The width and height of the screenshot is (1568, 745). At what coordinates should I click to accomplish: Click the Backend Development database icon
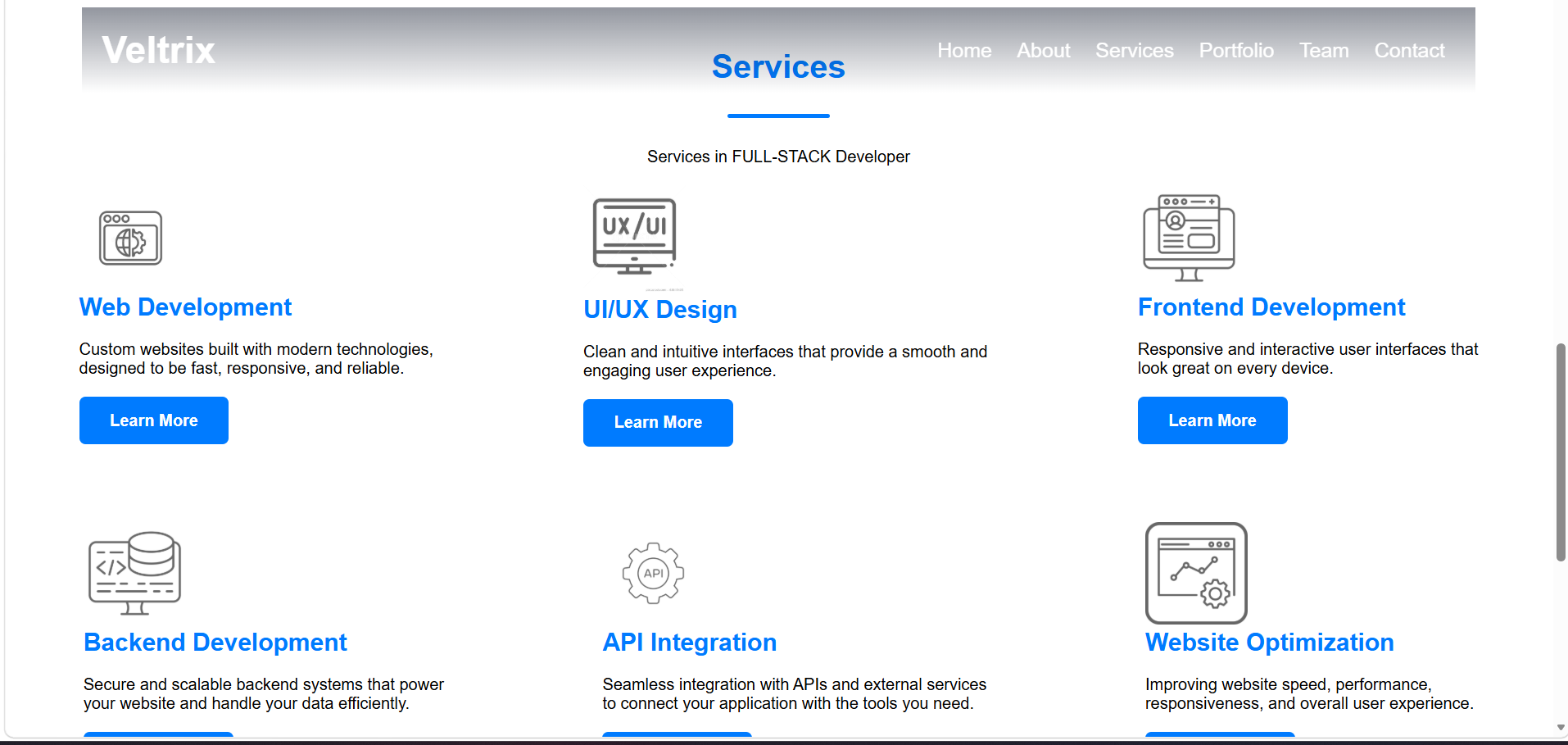pos(135,573)
